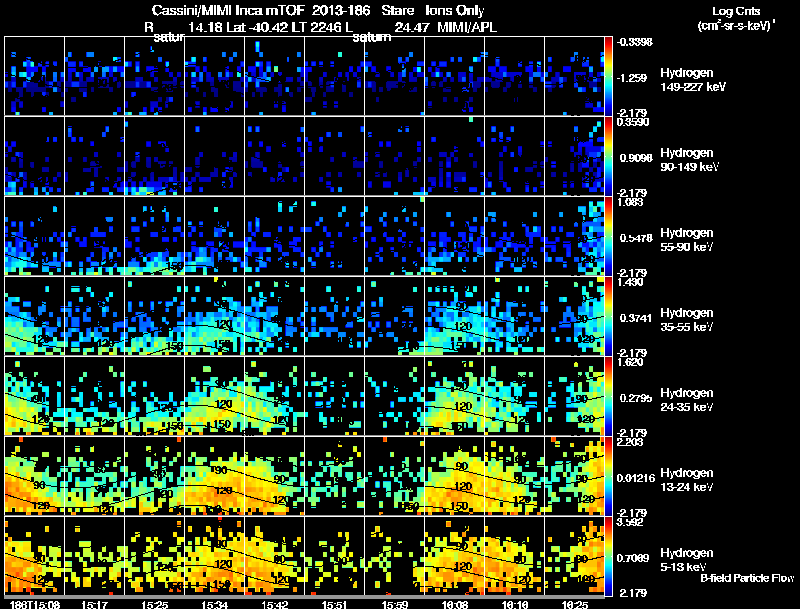This screenshot has height=609, width=800.
Task: Click the '186T15:08' time axis label
Action: pos(35,604)
